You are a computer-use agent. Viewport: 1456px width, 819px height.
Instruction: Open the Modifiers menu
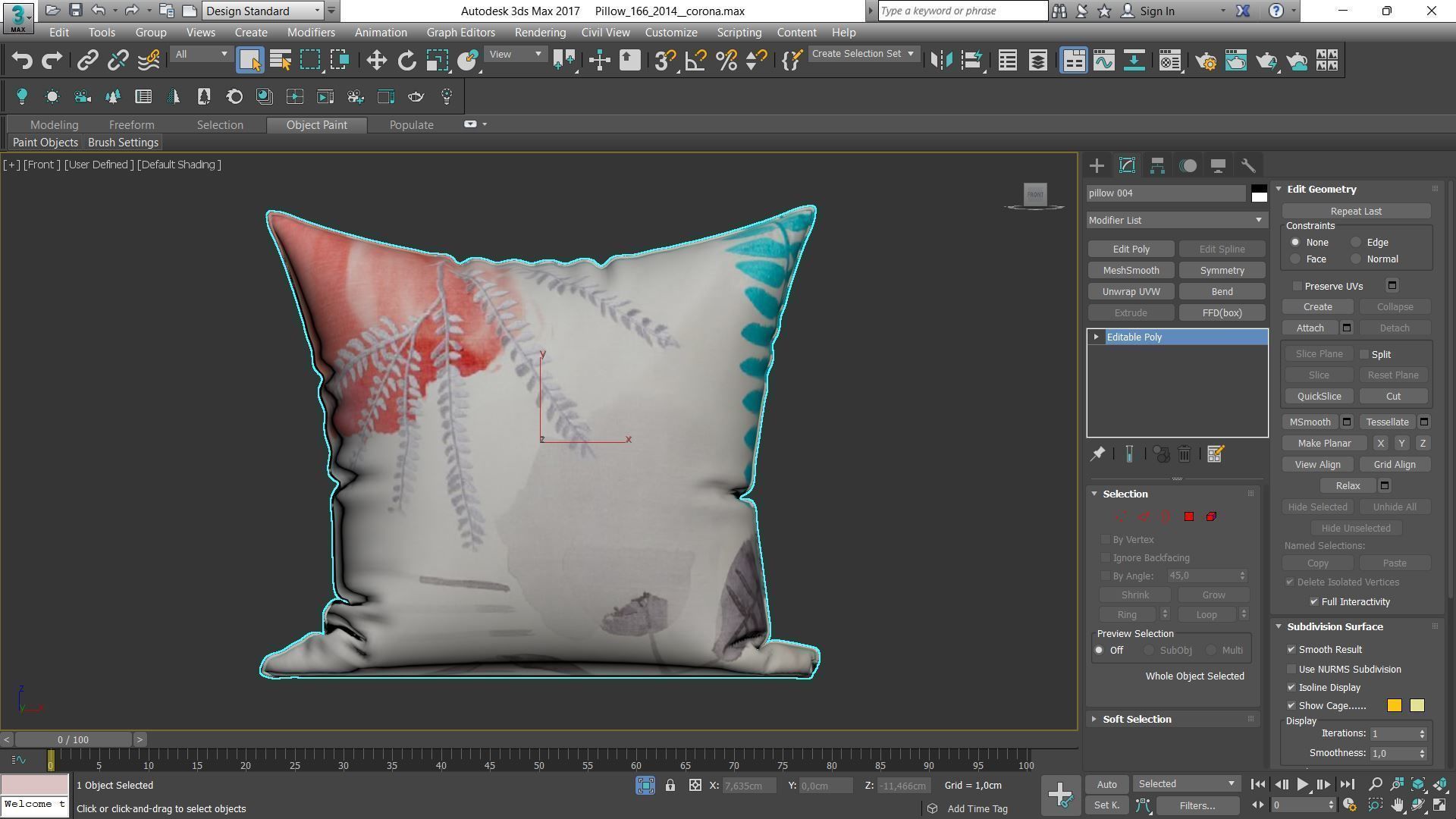point(311,33)
